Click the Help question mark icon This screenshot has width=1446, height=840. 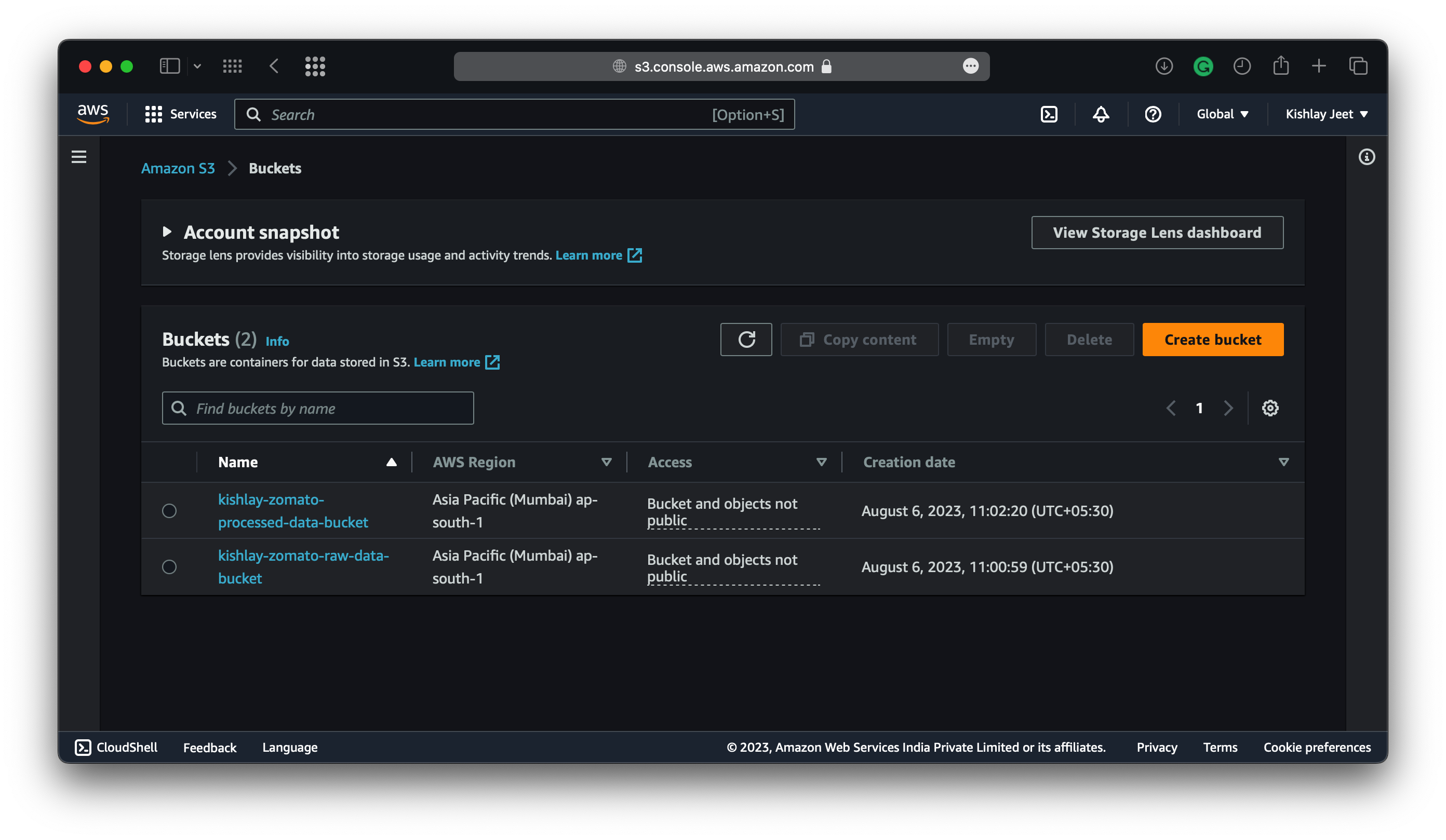click(x=1154, y=114)
